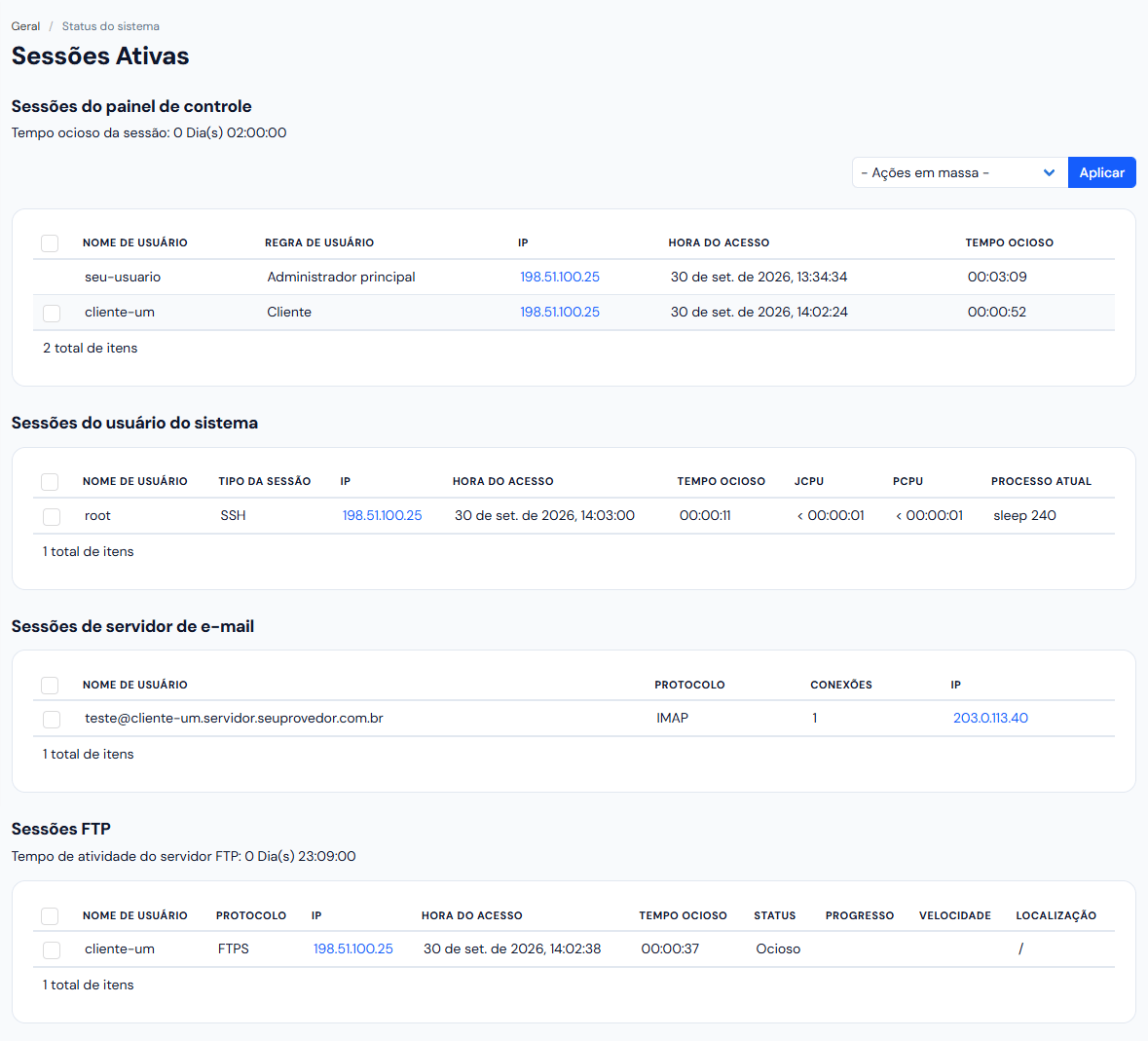
Task: Select all e-mail server sessions checkbox
Action: 50,686
